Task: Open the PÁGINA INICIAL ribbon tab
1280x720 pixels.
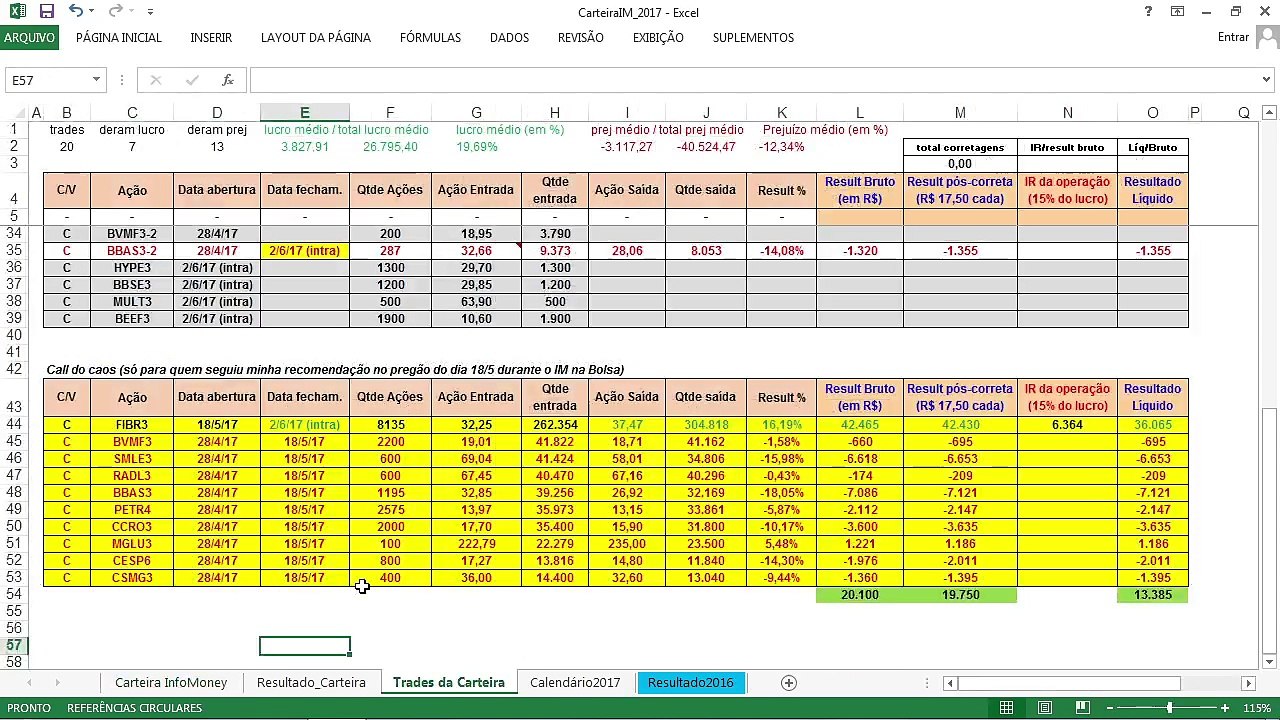Action: coord(119,38)
